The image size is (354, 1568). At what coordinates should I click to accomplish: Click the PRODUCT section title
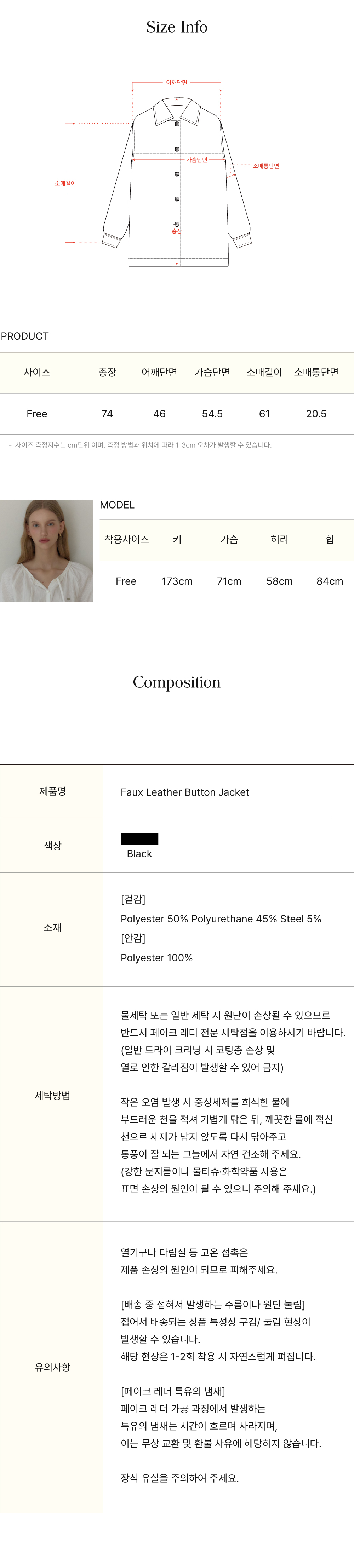pos(25,336)
